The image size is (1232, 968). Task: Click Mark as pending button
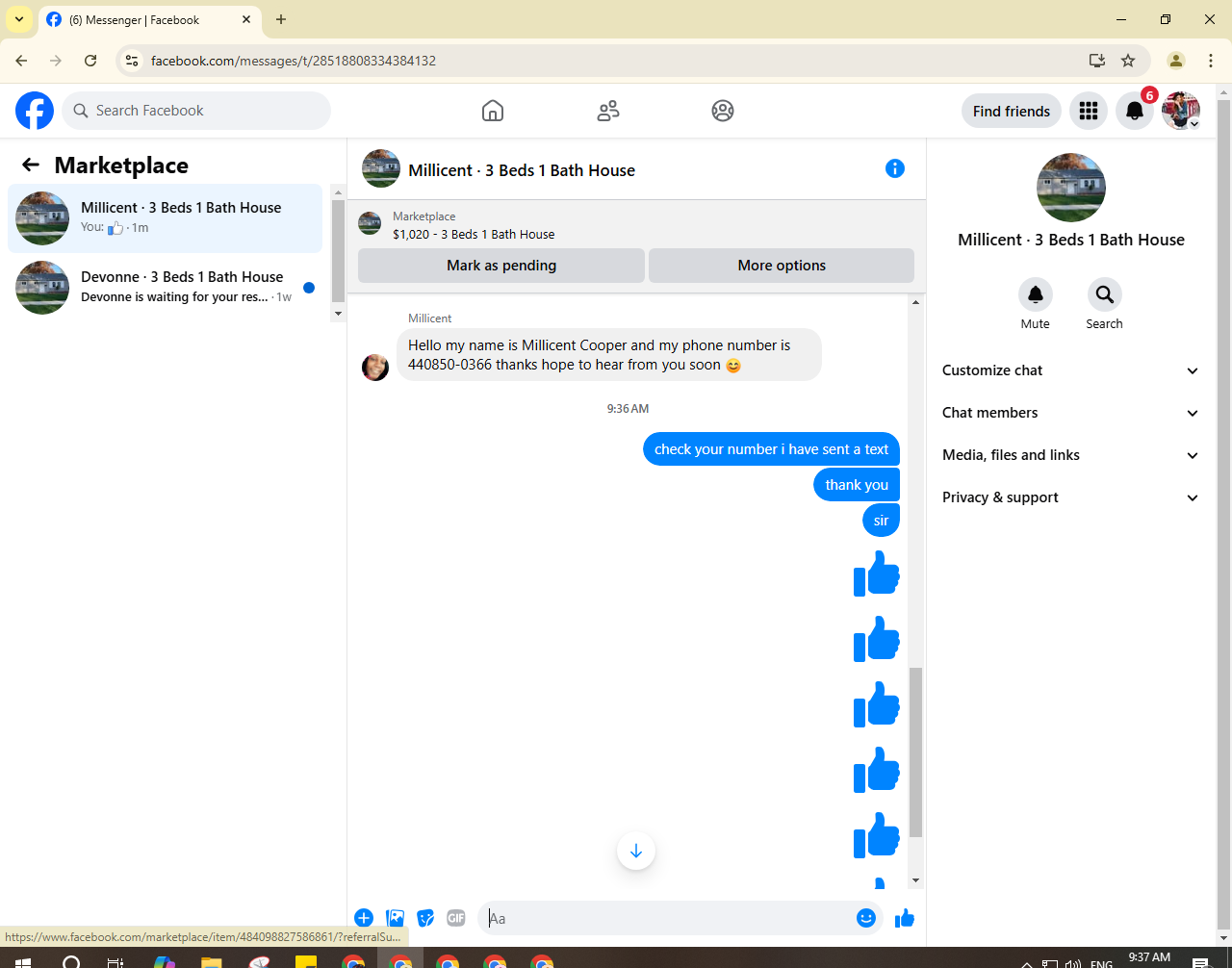click(501, 266)
